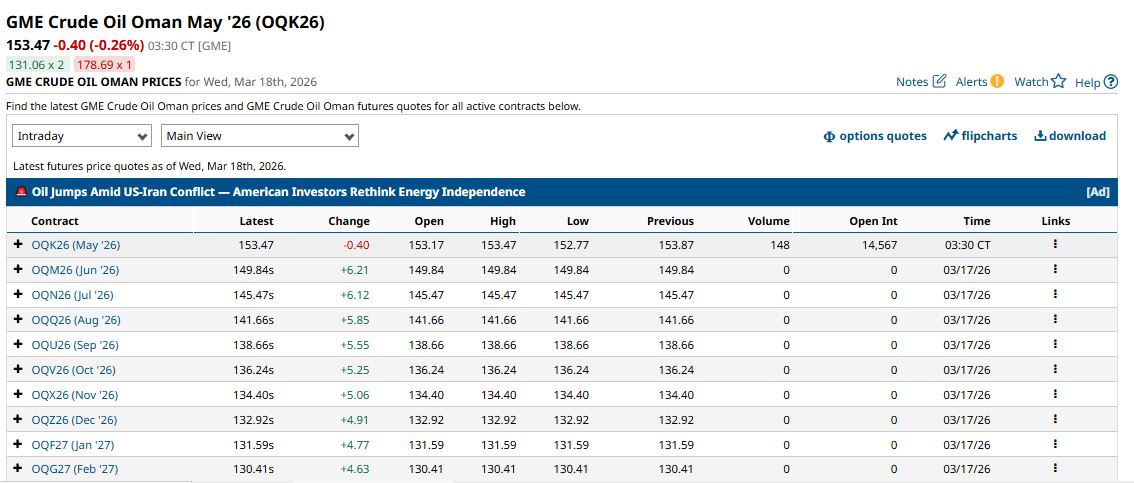Viewport: 1134px width, 483px height.
Task: Click volume value 148
Action: 780,245
